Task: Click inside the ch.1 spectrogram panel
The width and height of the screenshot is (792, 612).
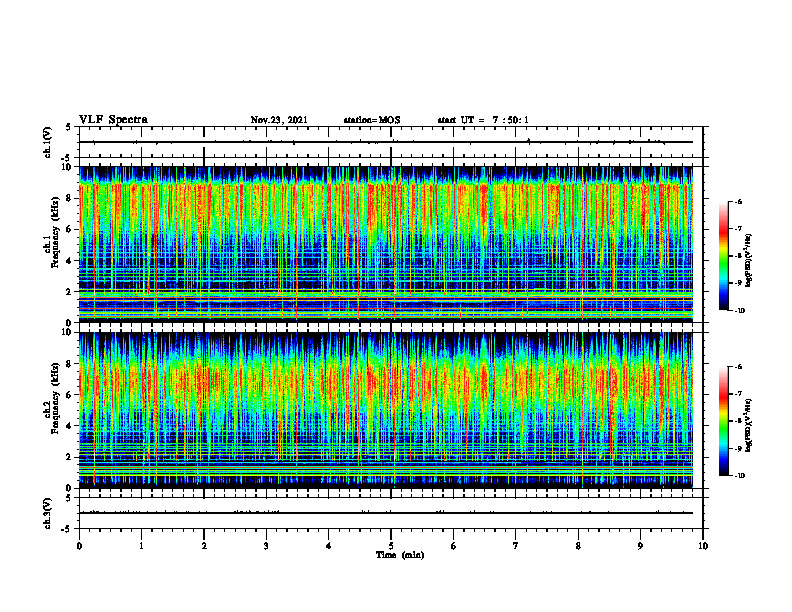Action: (385, 244)
